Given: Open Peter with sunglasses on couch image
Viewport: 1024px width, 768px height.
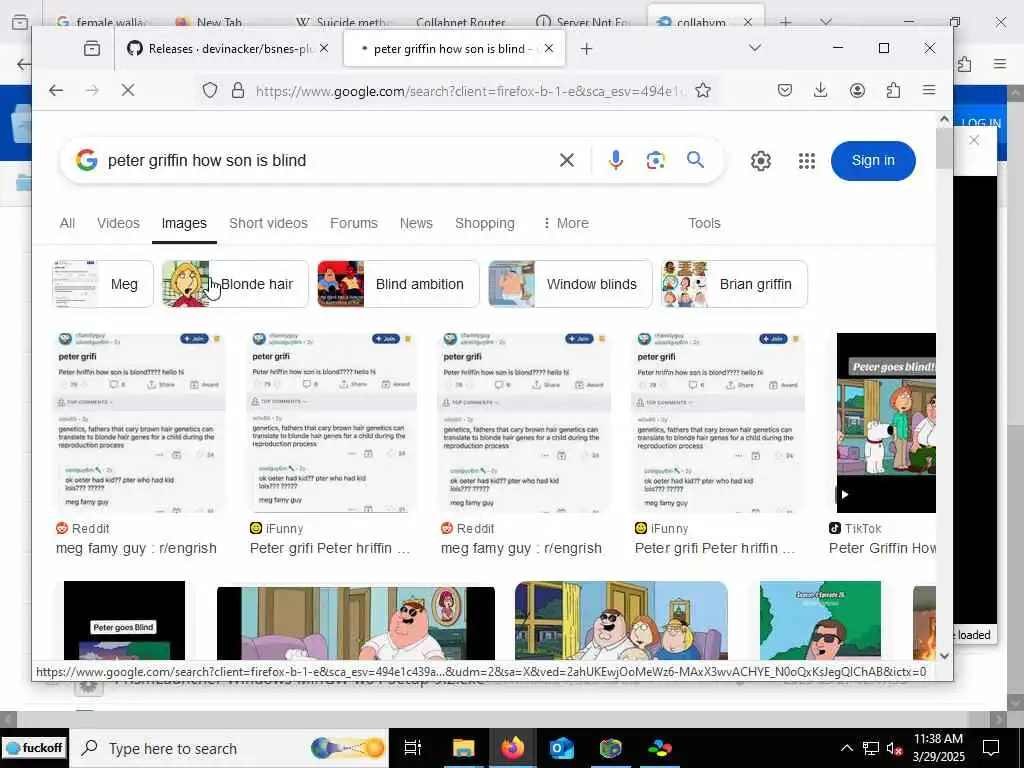Looking at the screenshot, I should [355, 623].
